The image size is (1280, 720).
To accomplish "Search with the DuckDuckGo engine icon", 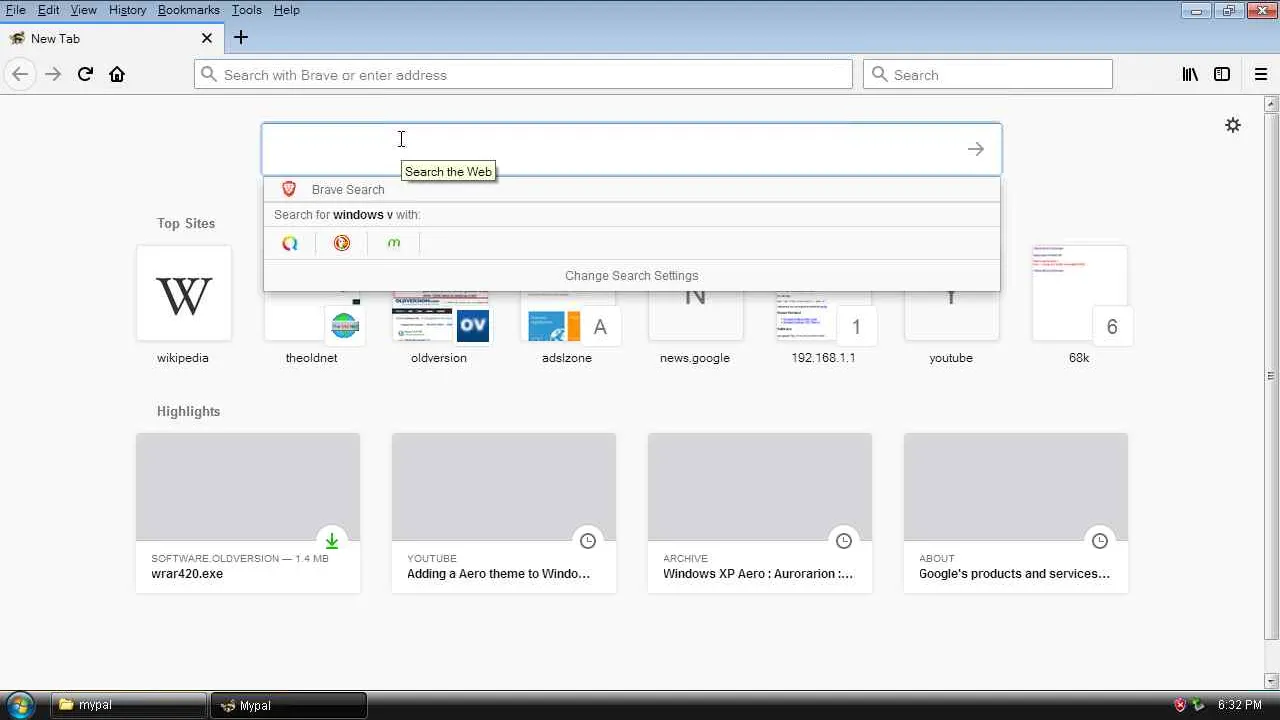I will point(342,243).
